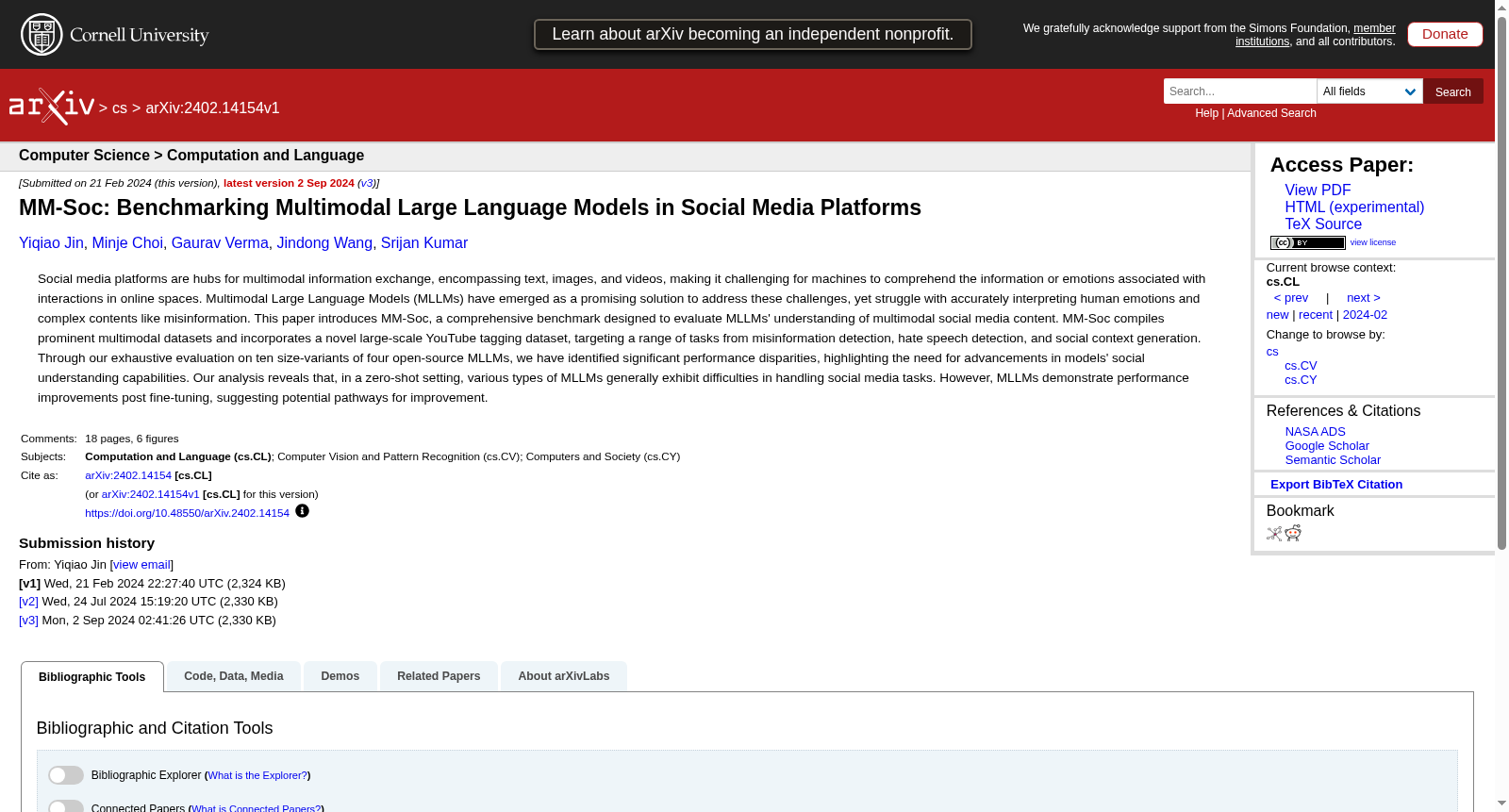Go to next paper link

[1364, 298]
